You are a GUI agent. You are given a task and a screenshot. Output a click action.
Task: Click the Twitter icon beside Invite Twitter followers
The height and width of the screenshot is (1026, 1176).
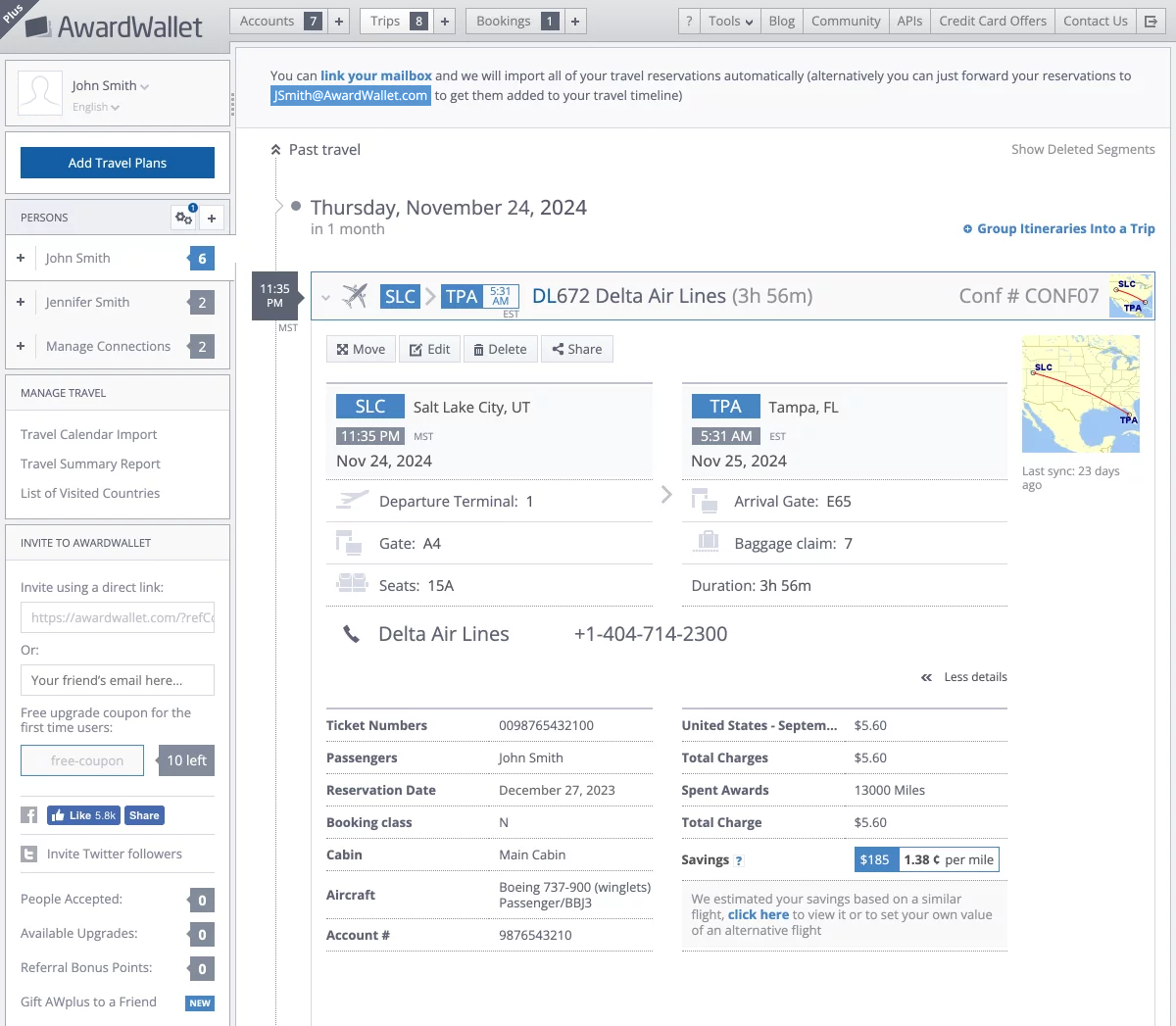pyautogui.click(x=29, y=855)
